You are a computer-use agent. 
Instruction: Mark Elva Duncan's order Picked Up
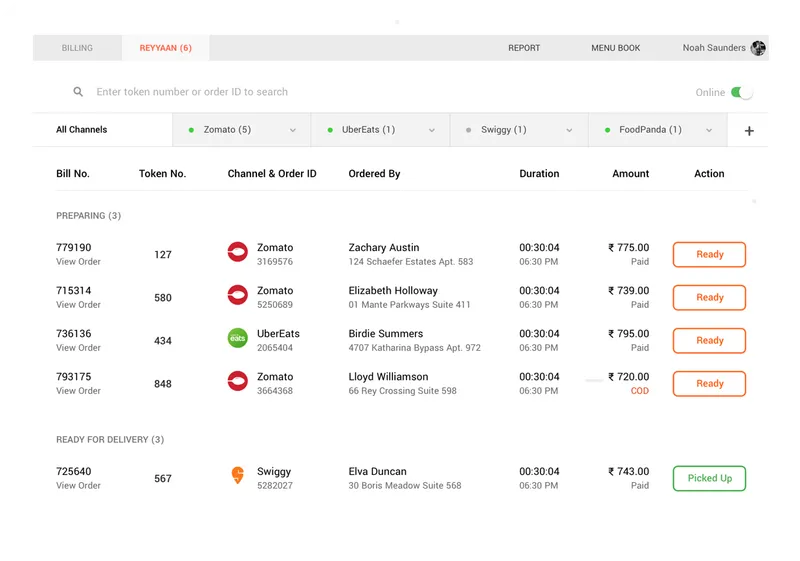point(709,478)
